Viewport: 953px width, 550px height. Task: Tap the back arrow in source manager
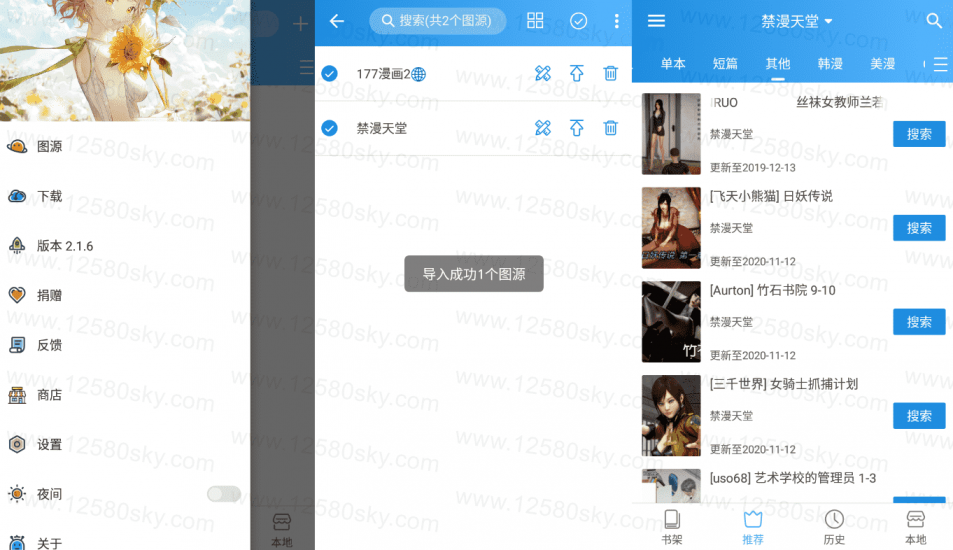(337, 21)
